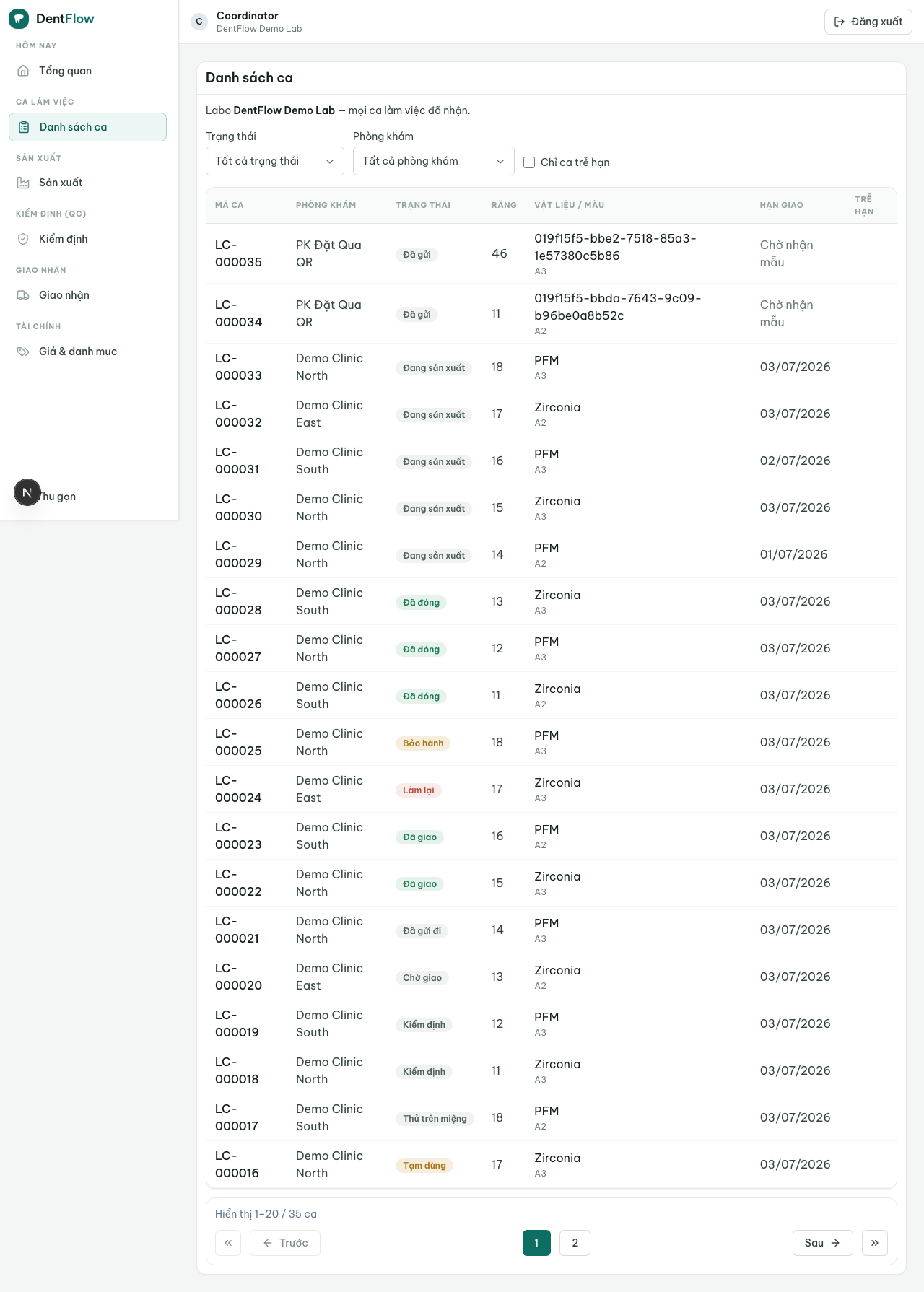The width and height of the screenshot is (924, 1292).
Task: Enable Chỉ ca trễ hạn checkbox
Action: click(529, 162)
